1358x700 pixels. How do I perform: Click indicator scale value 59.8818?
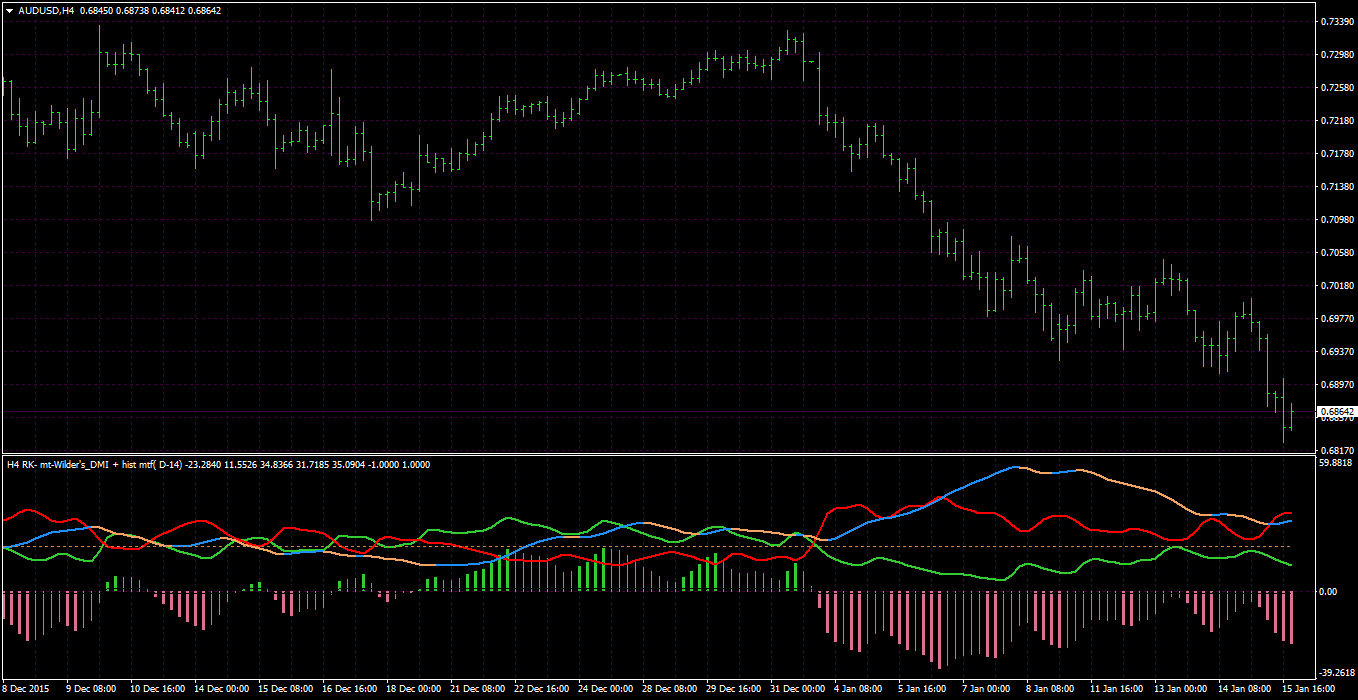(1337, 463)
